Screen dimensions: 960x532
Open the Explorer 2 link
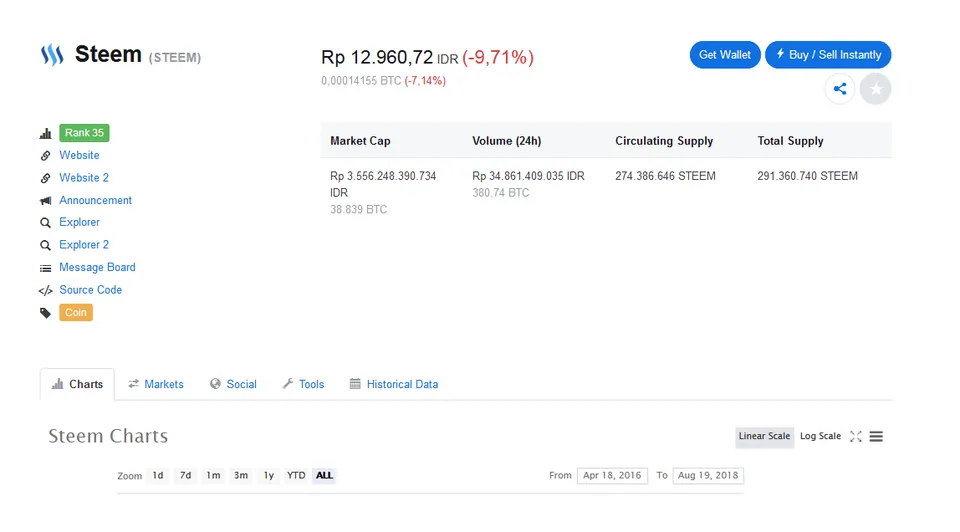point(84,245)
